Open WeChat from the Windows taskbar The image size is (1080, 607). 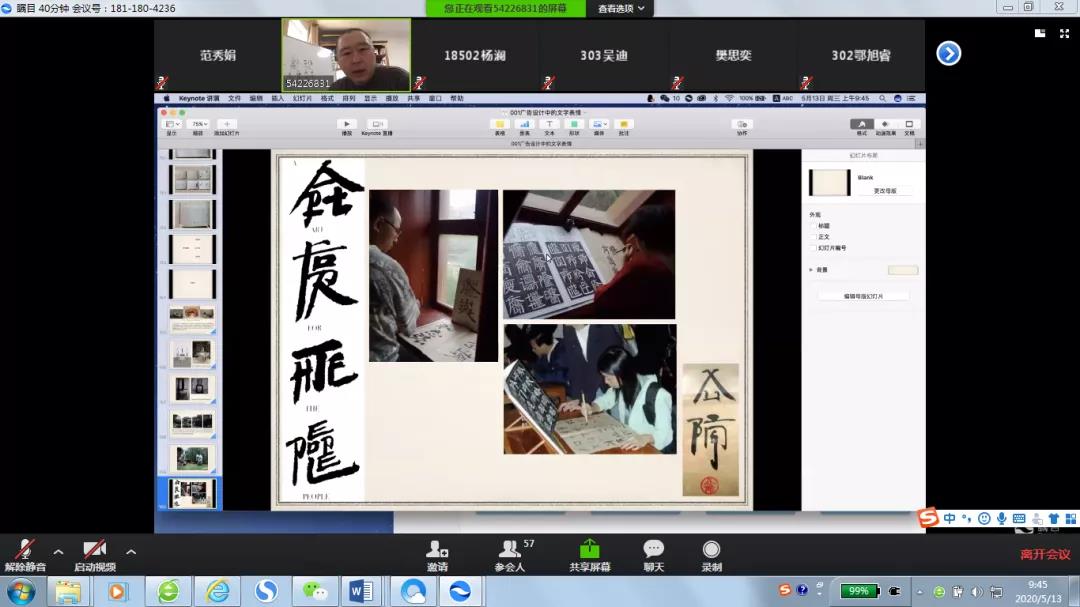pyautogui.click(x=317, y=591)
